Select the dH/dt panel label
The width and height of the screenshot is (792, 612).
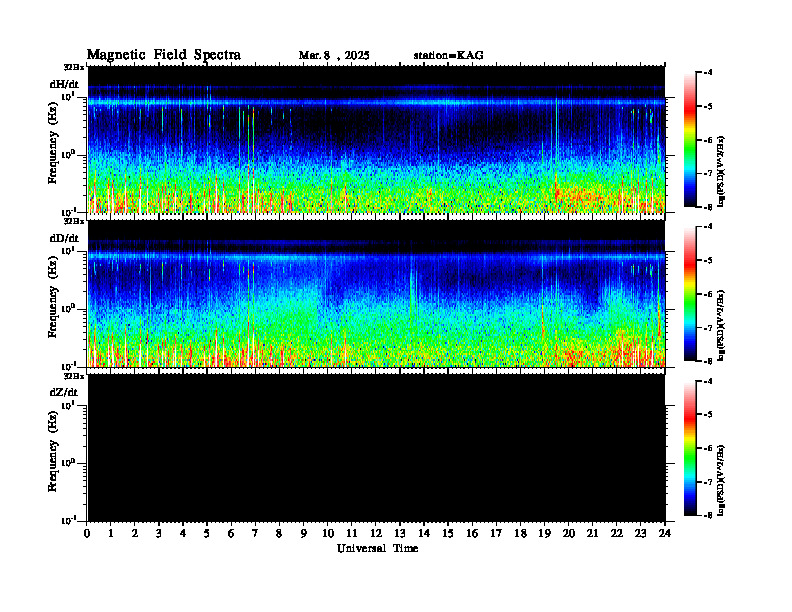[x=64, y=84]
